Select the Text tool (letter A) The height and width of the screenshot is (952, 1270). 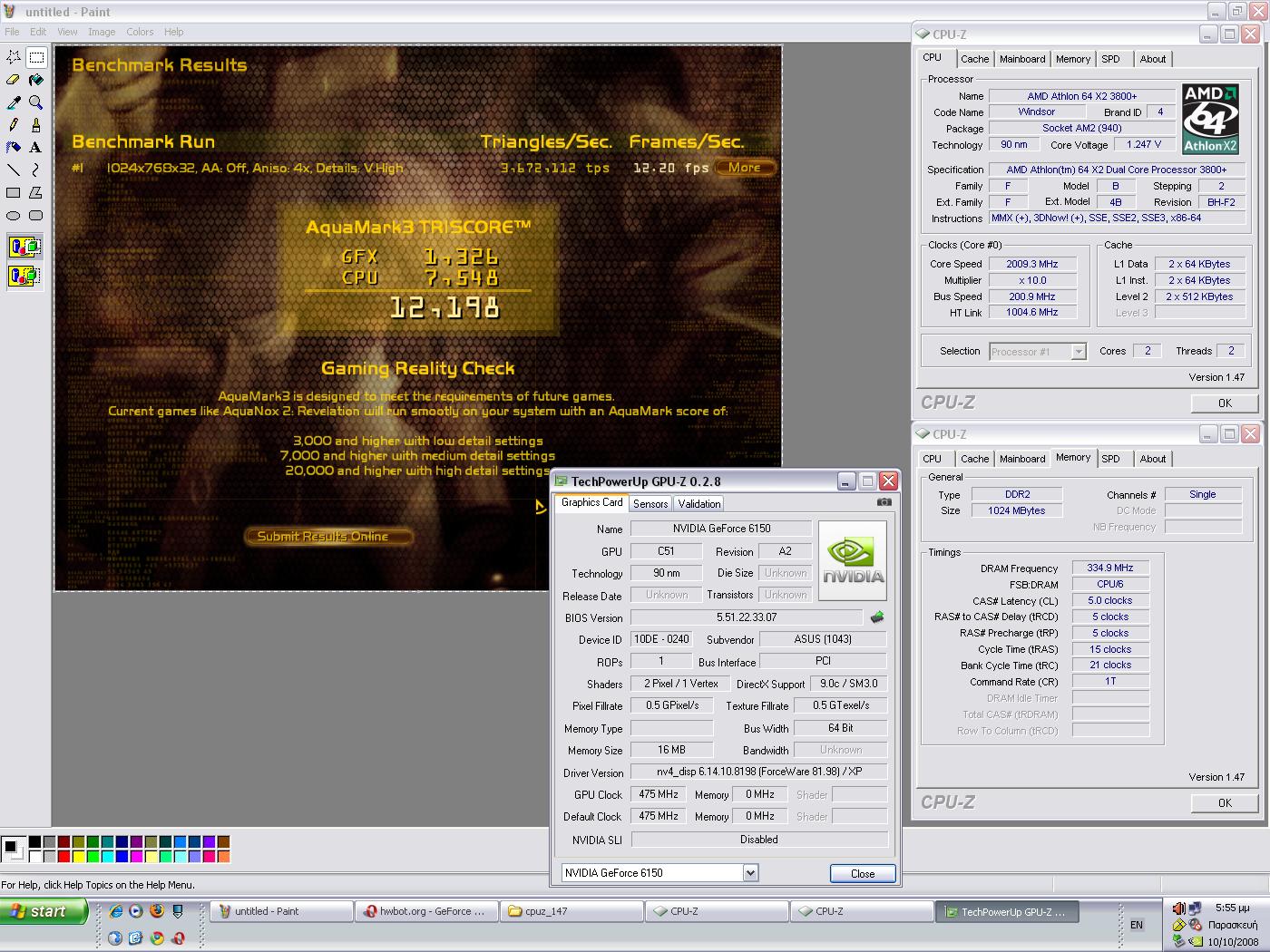click(x=36, y=147)
